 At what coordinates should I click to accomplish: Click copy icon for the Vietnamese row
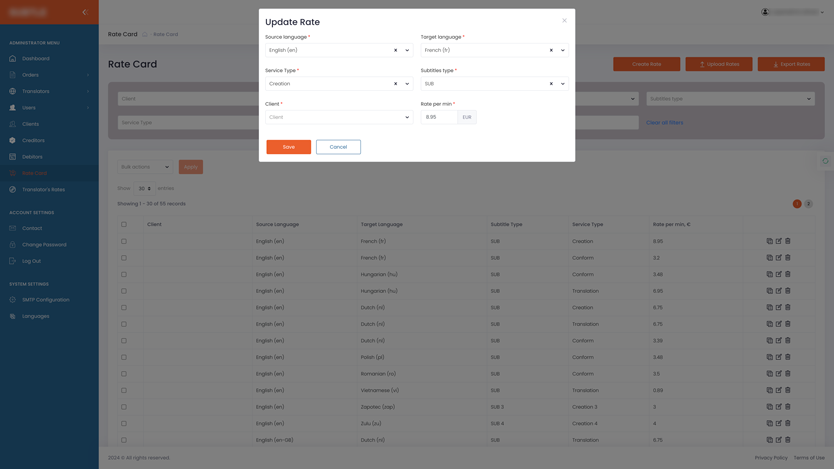(x=769, y=391)
